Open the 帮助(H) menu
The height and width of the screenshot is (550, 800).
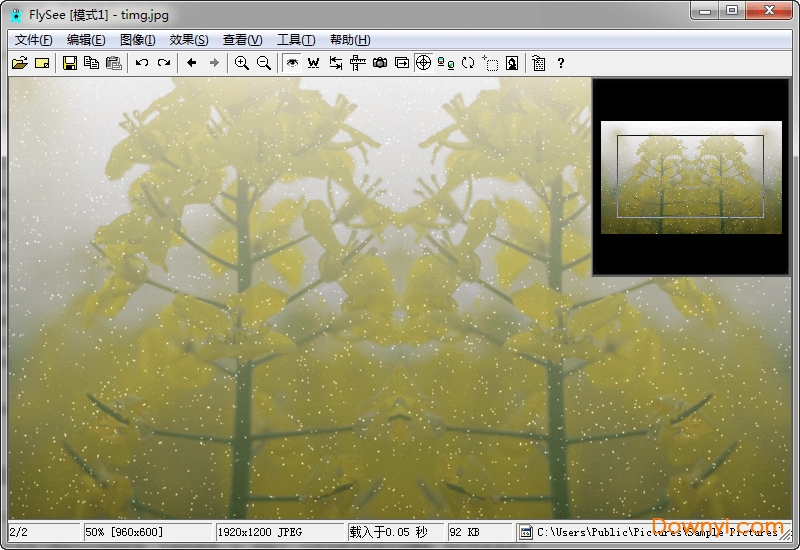[x=349, y=40]
